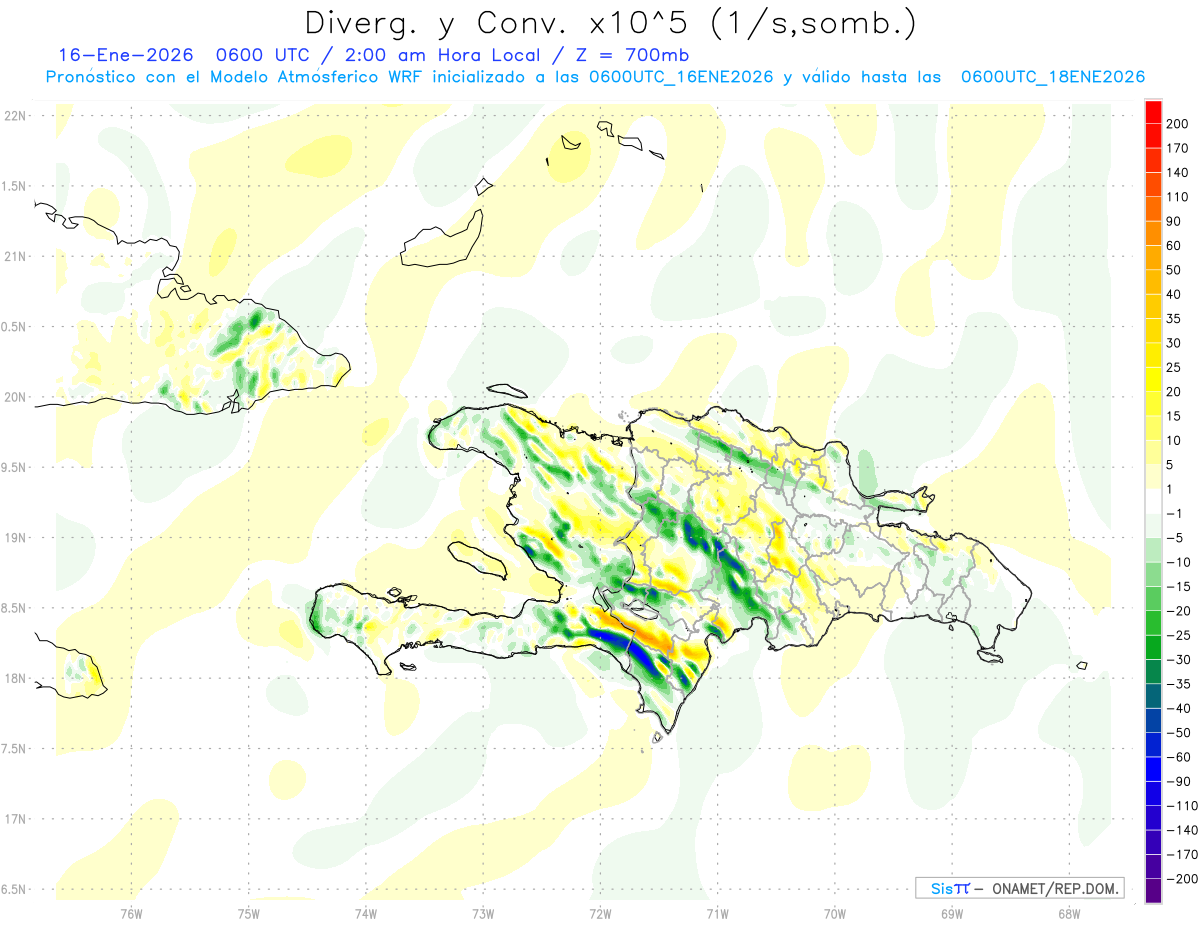The height and width of the screenshot is (927, 1200).
Task: Click the 22N latitude label
Action: click(14, 116)
